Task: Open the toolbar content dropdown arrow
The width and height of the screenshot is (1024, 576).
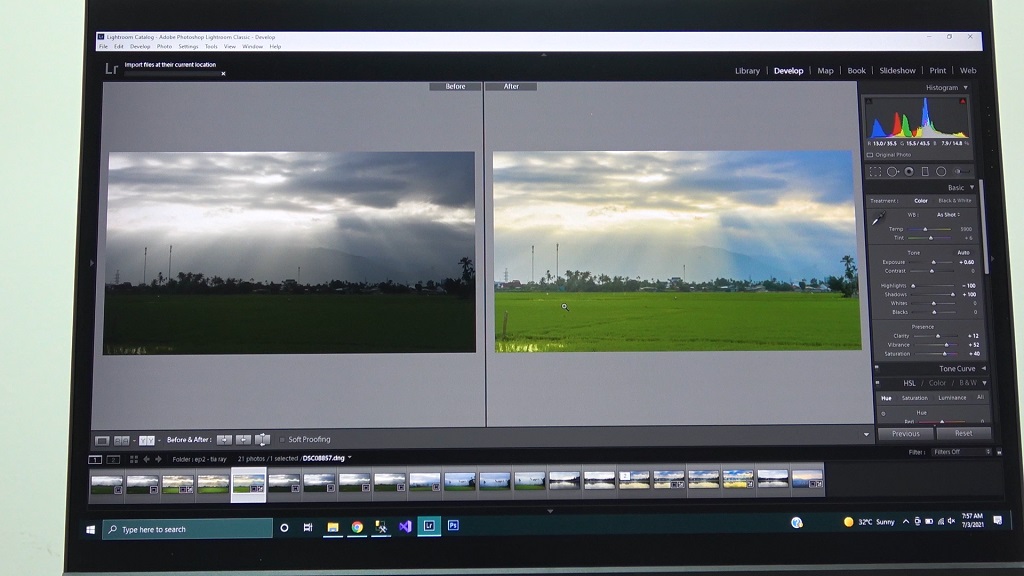Action: (x=867, y=434)
